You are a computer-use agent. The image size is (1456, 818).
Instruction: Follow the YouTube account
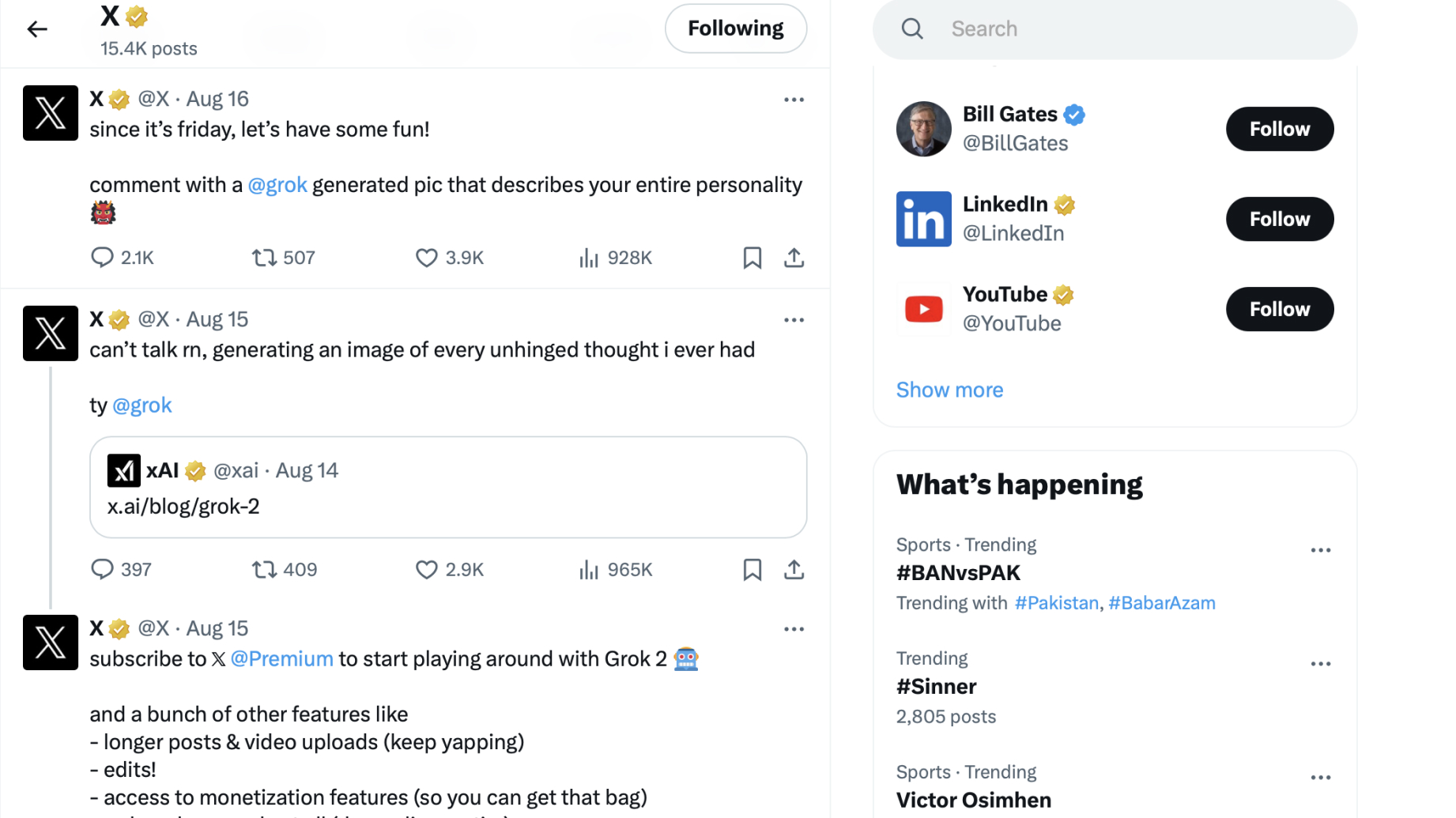pos(1279,309)
